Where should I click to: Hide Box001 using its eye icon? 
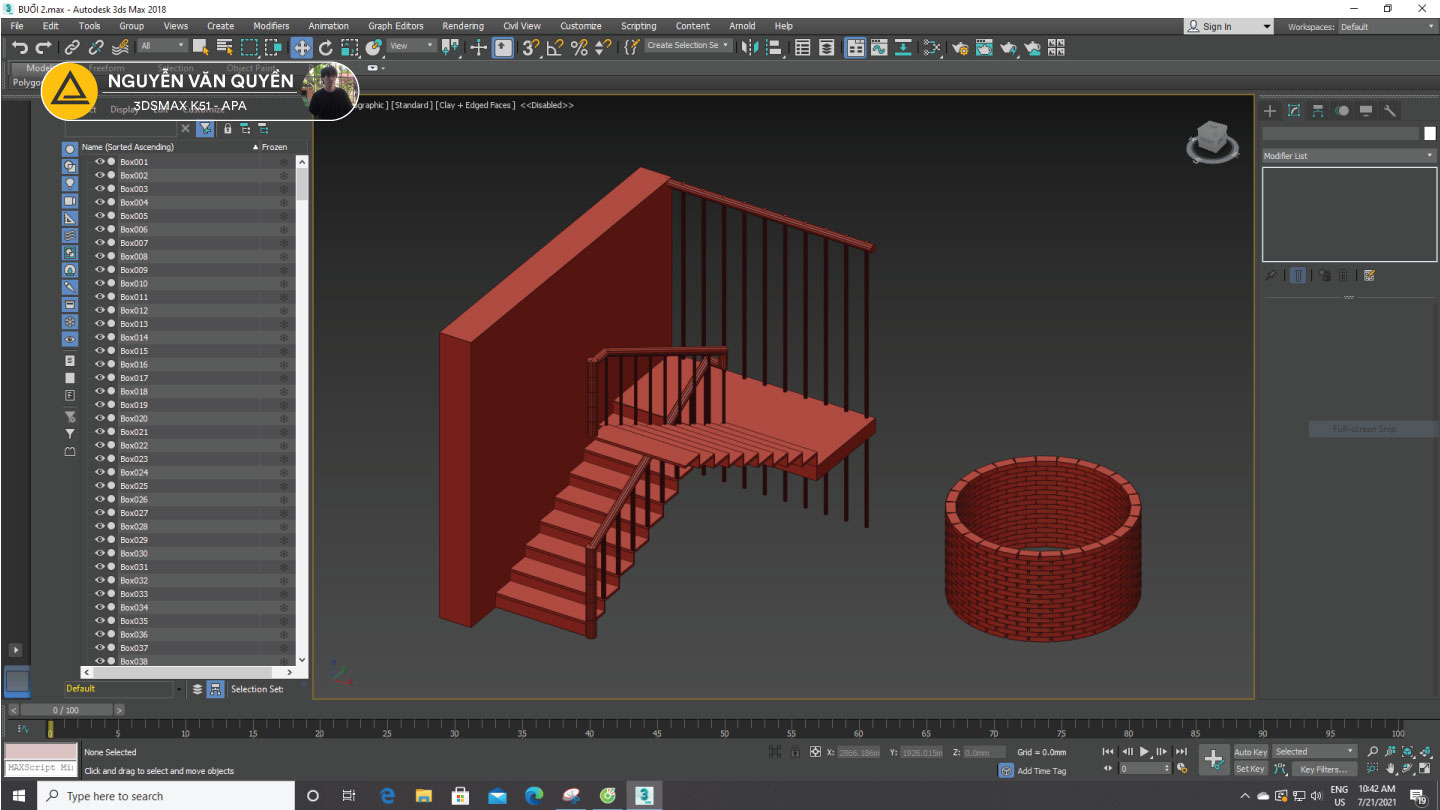(x=99, y=161)
